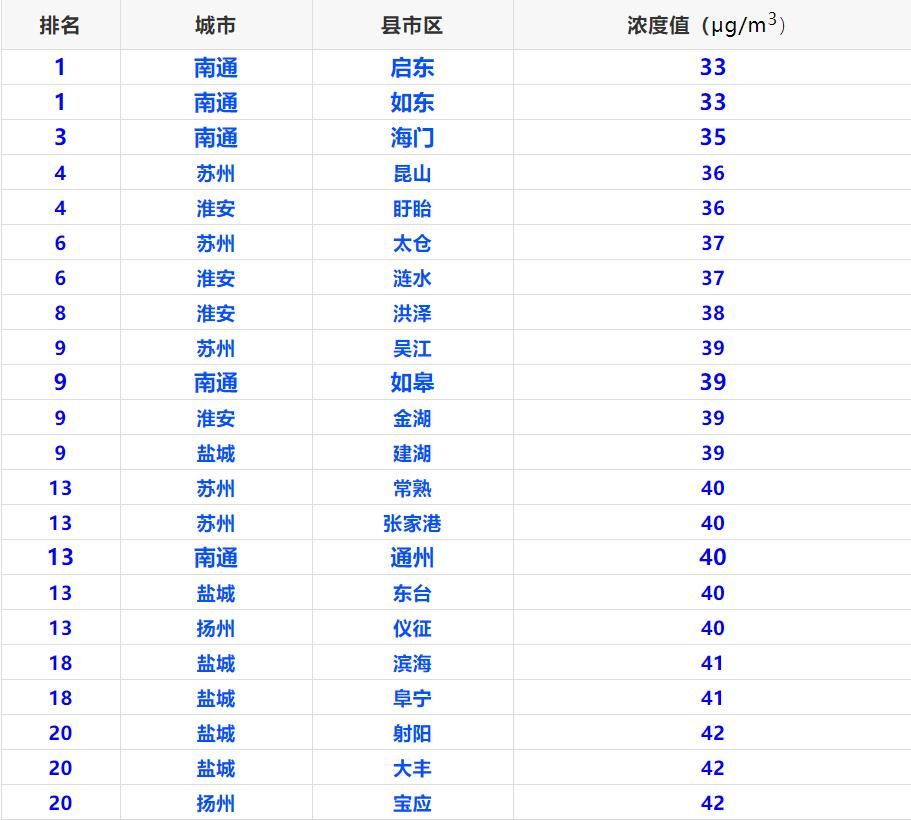Click 苏州 city in the 昆山 row

point(216,173)
